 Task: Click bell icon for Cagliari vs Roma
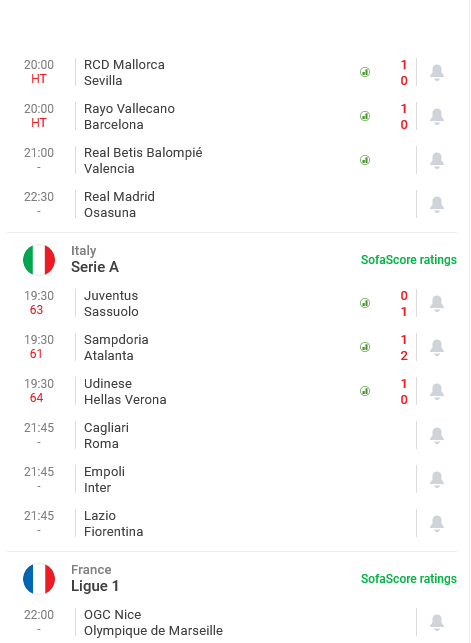pyautogui.click(x=437, y=436)
